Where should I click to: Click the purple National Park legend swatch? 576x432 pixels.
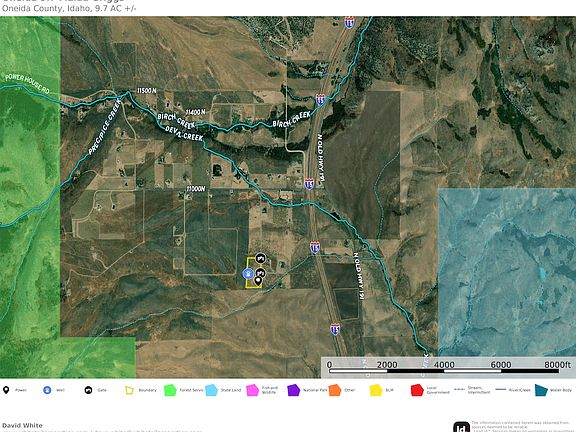294,390
